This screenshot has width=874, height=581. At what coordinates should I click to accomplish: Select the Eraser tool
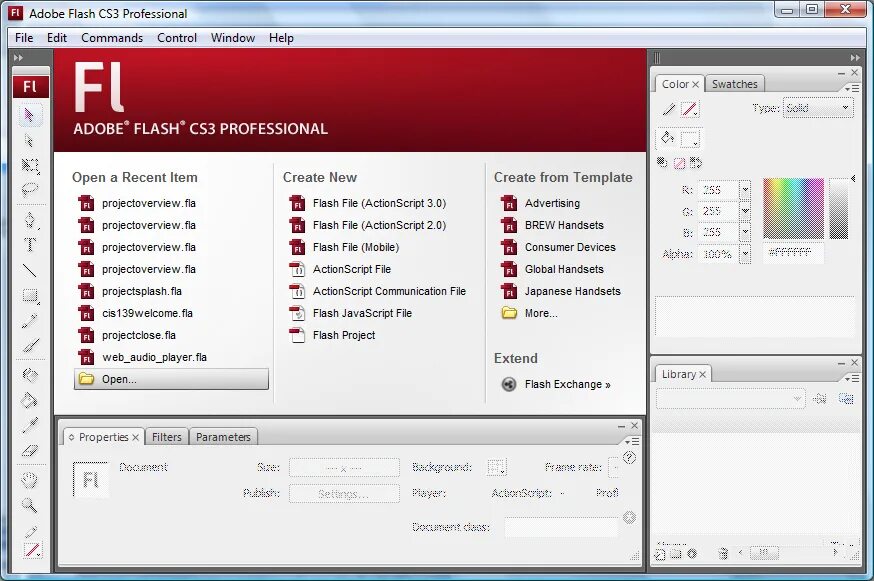[30, 450]
